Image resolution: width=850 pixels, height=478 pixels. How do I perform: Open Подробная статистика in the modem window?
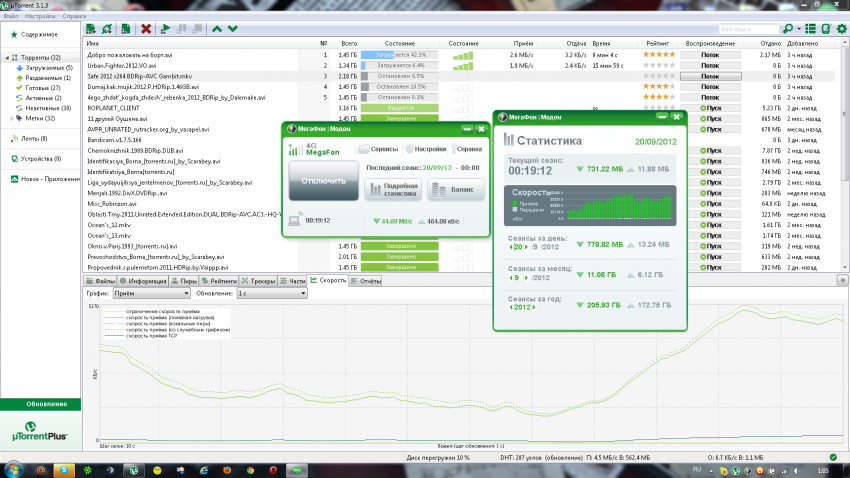pos(397,188)
